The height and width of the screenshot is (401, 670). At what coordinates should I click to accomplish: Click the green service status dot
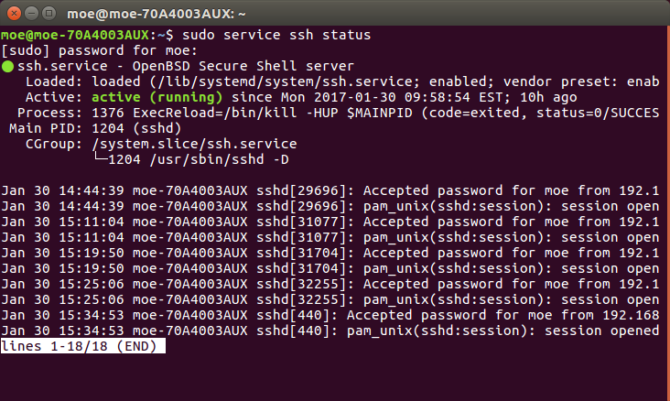(x=7, y=67)
